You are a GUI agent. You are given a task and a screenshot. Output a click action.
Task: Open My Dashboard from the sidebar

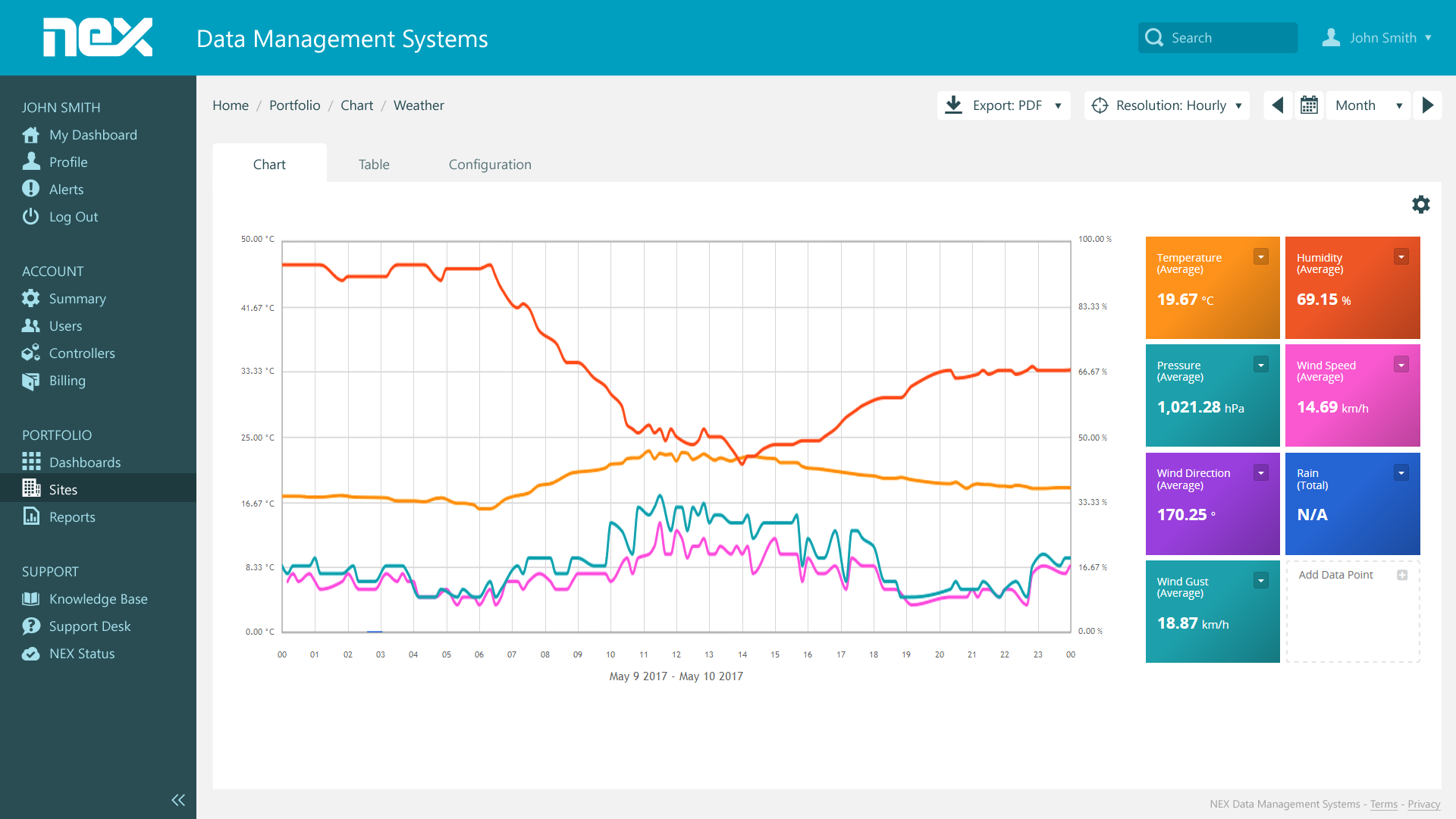[x=93, y=134]
